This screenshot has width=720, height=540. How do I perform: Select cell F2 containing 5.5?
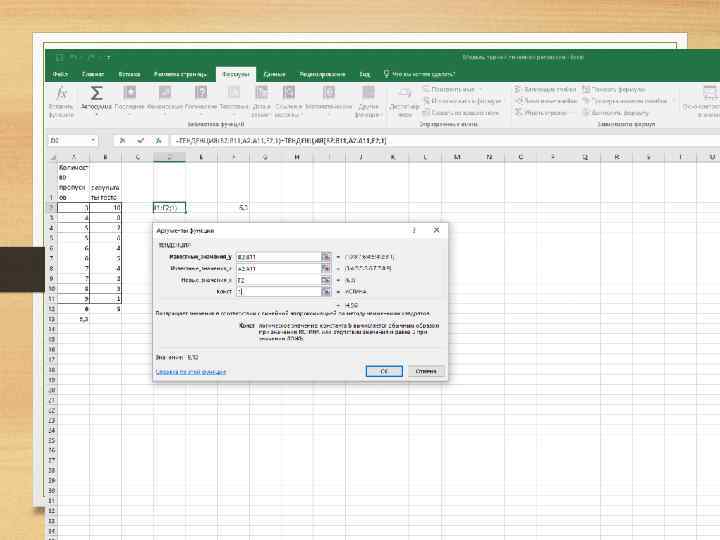233,208
